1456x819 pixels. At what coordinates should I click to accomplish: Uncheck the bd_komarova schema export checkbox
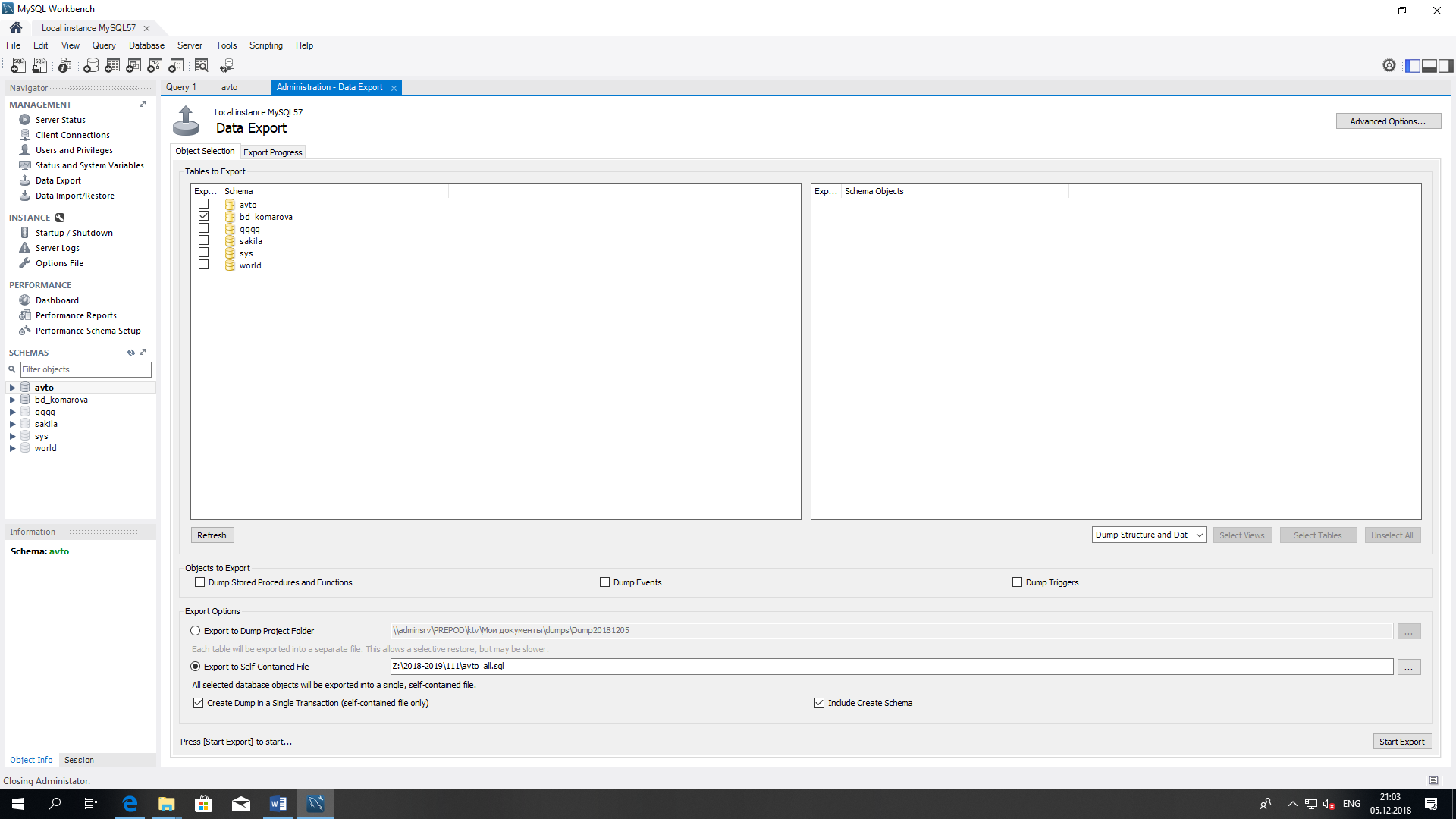point(203,216)
